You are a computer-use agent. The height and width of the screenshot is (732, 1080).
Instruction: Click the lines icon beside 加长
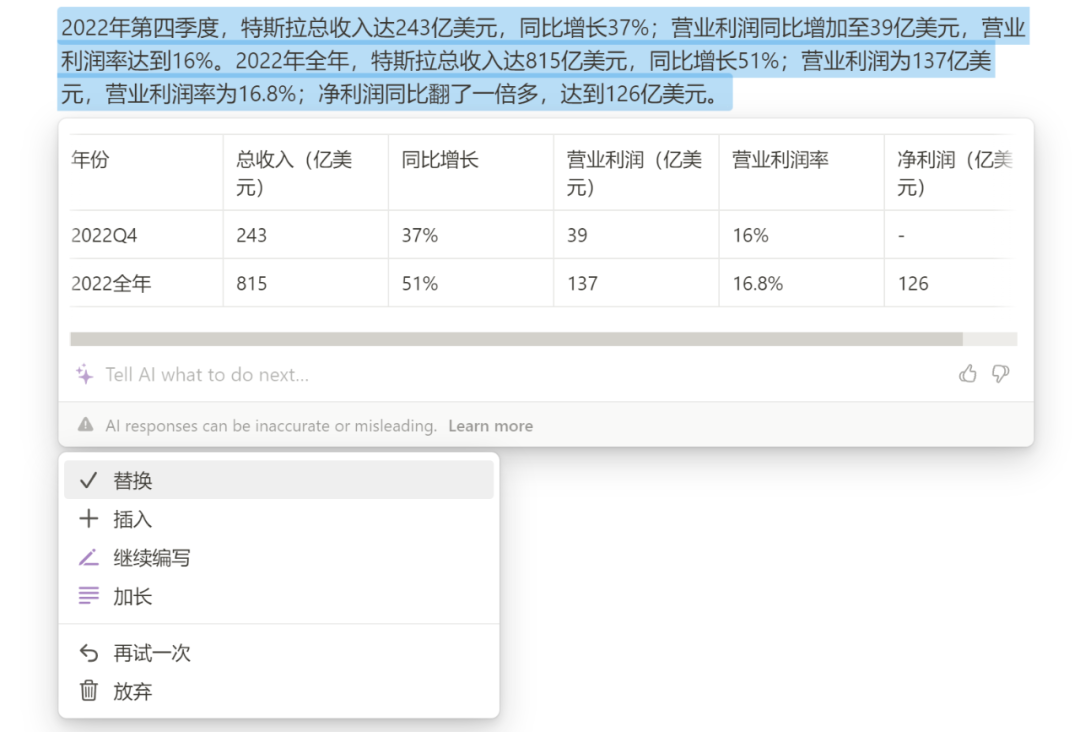[x=88, y=596]
